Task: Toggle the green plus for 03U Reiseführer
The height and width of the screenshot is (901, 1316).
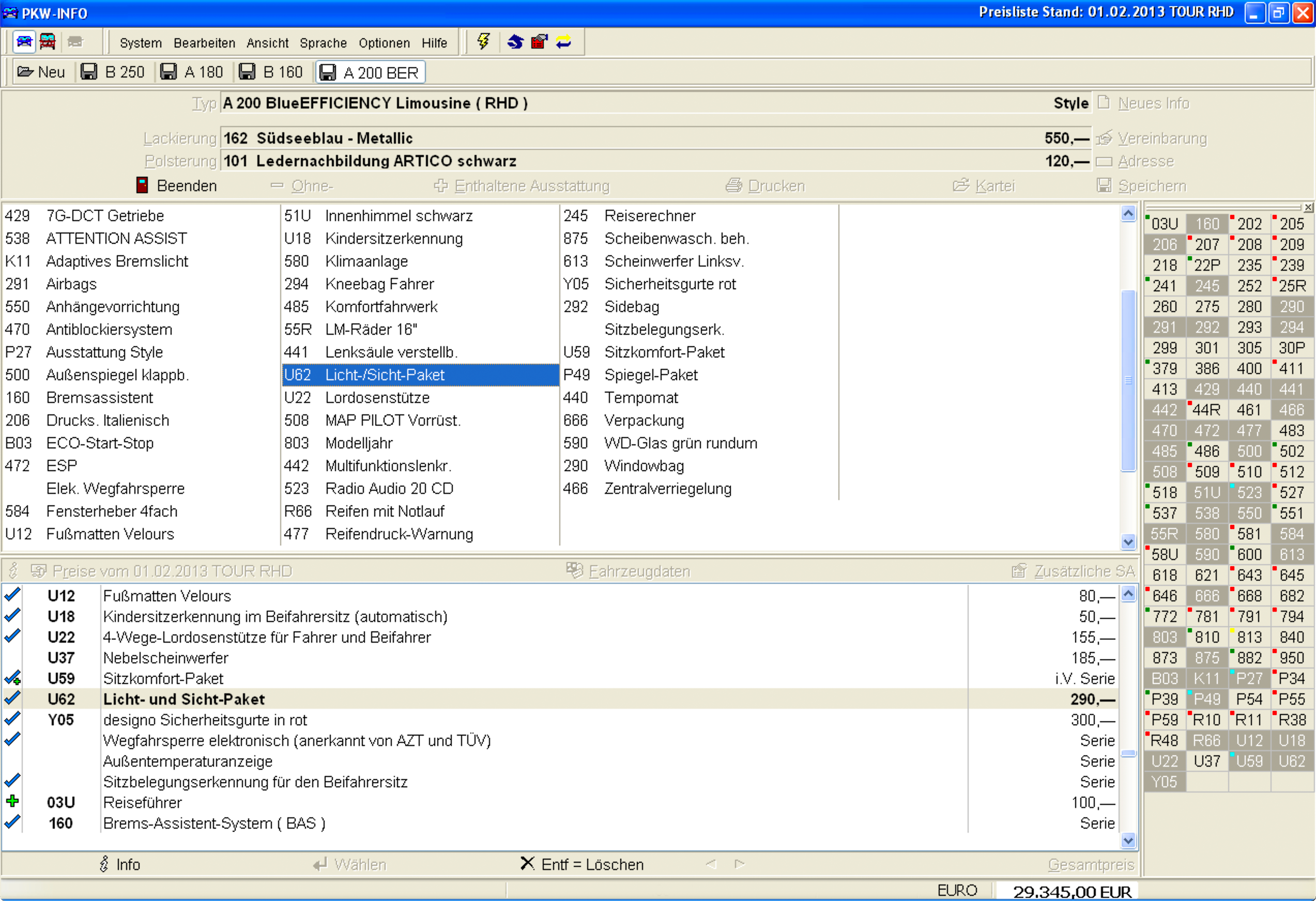Action: pyautogui.click(x=12, y=802)
